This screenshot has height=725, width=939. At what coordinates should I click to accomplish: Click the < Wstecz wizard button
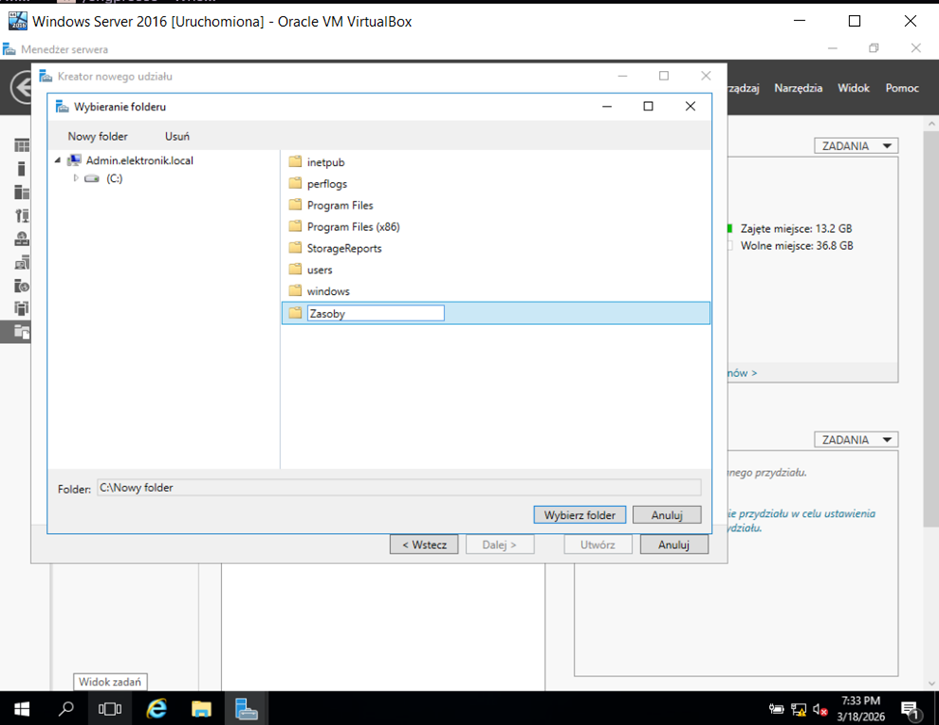[x=424, y=545]
